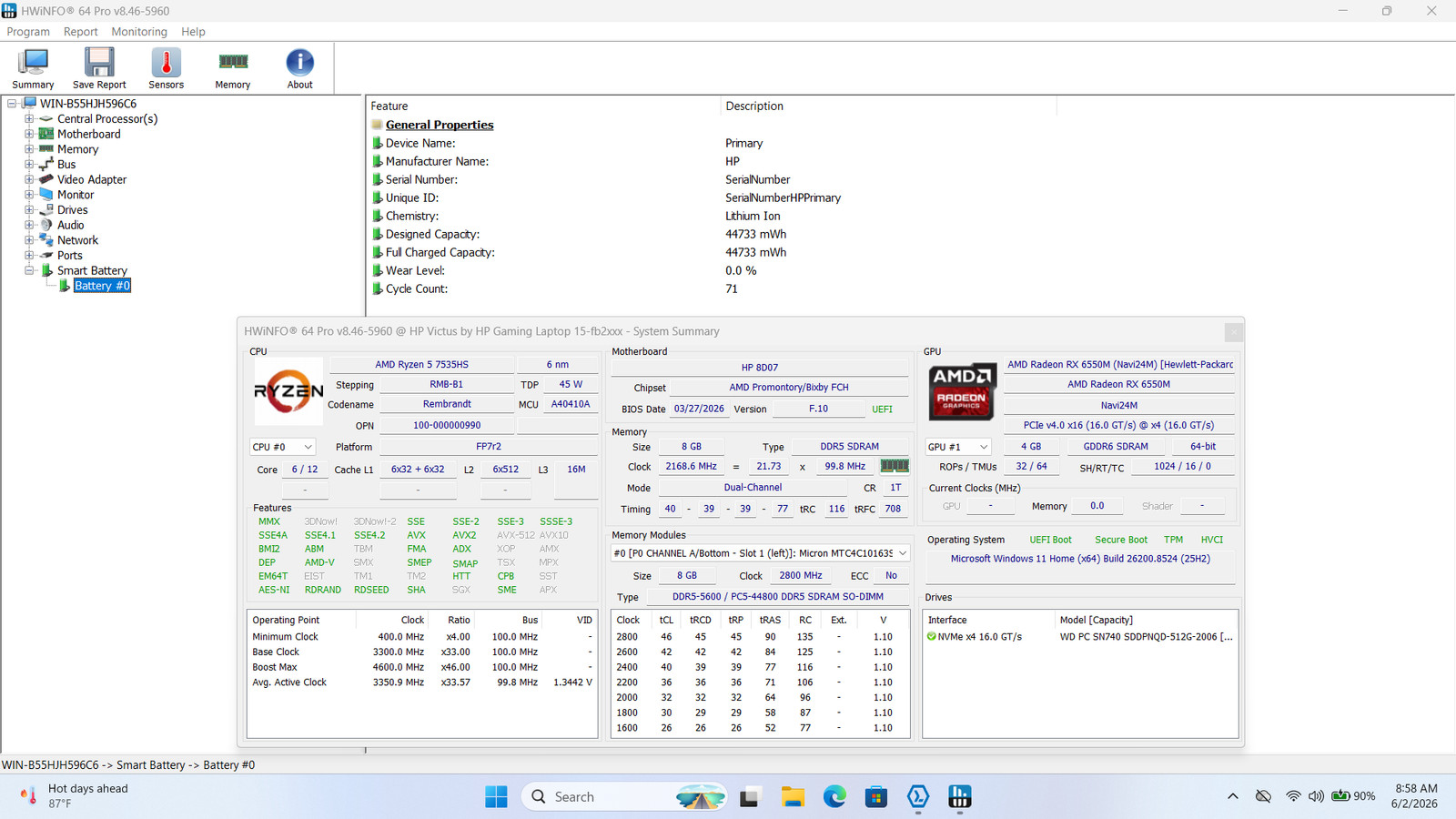Open Microsoft Store from taskbar
The width and height of the screenshot is (1456, 819).
click(876, 797)
